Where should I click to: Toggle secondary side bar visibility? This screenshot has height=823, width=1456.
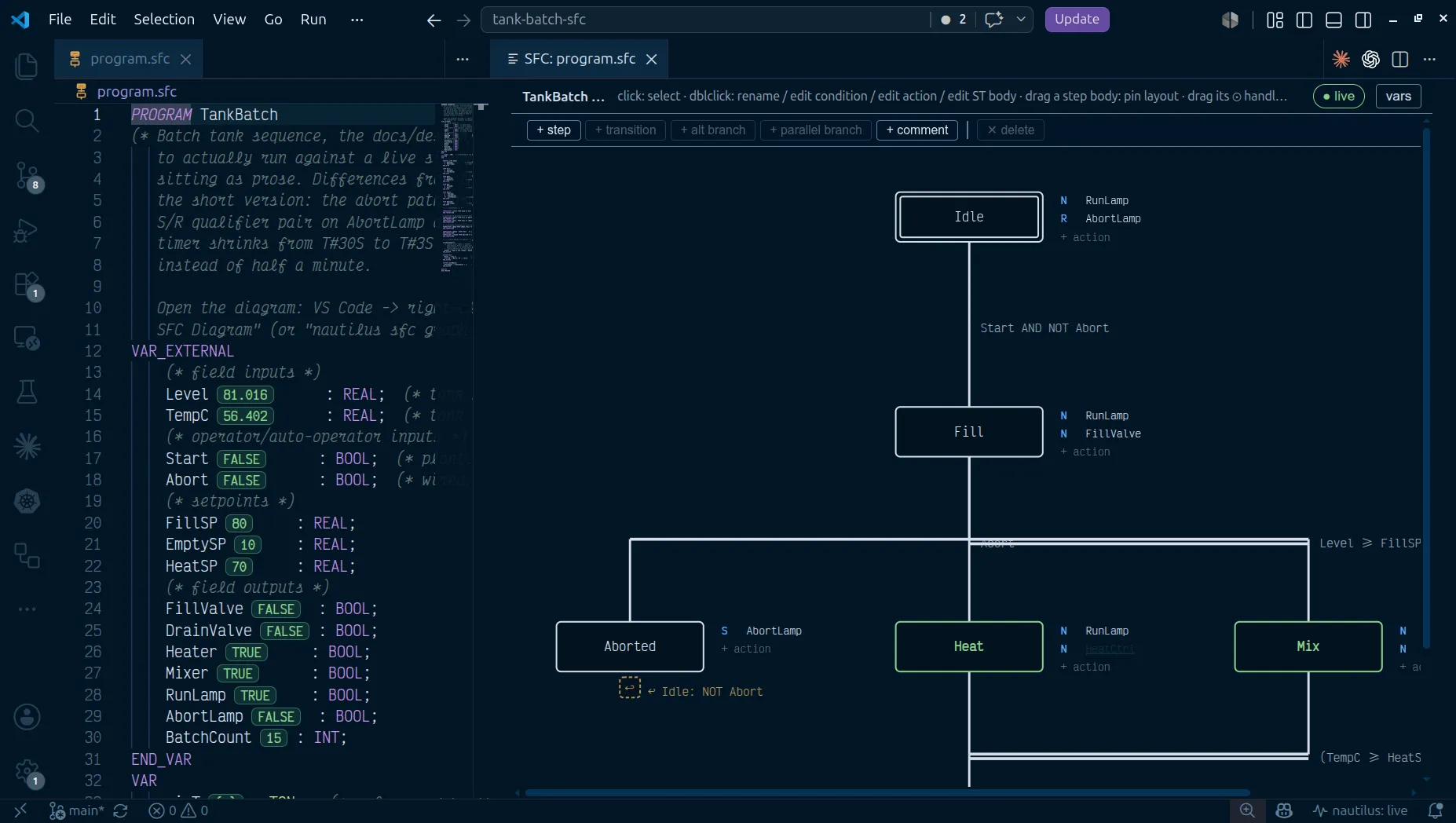click(x=1363, y=20)
